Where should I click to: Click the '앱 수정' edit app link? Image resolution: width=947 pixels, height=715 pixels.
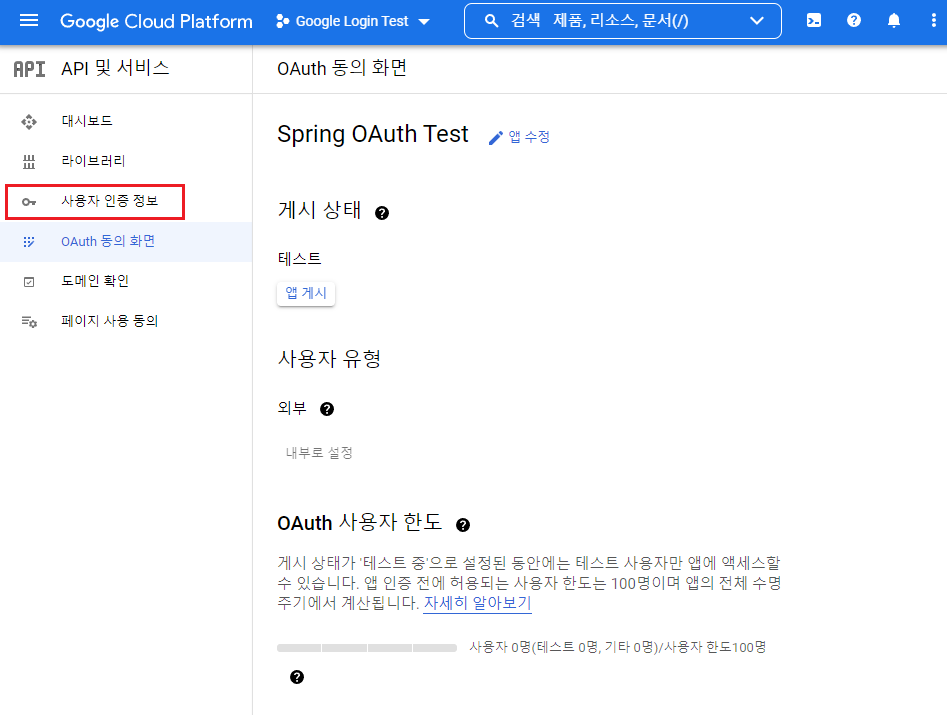[x=520, y=137]
